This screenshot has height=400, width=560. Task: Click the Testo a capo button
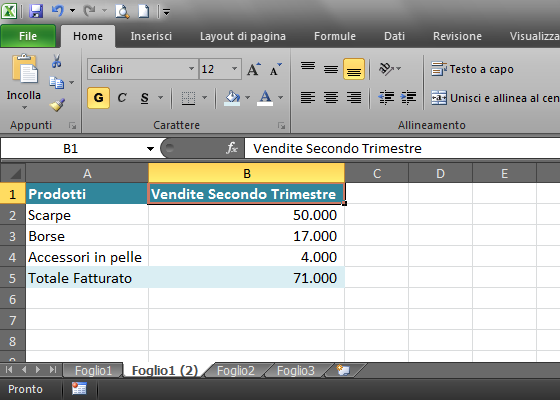[x=472, y=69]
